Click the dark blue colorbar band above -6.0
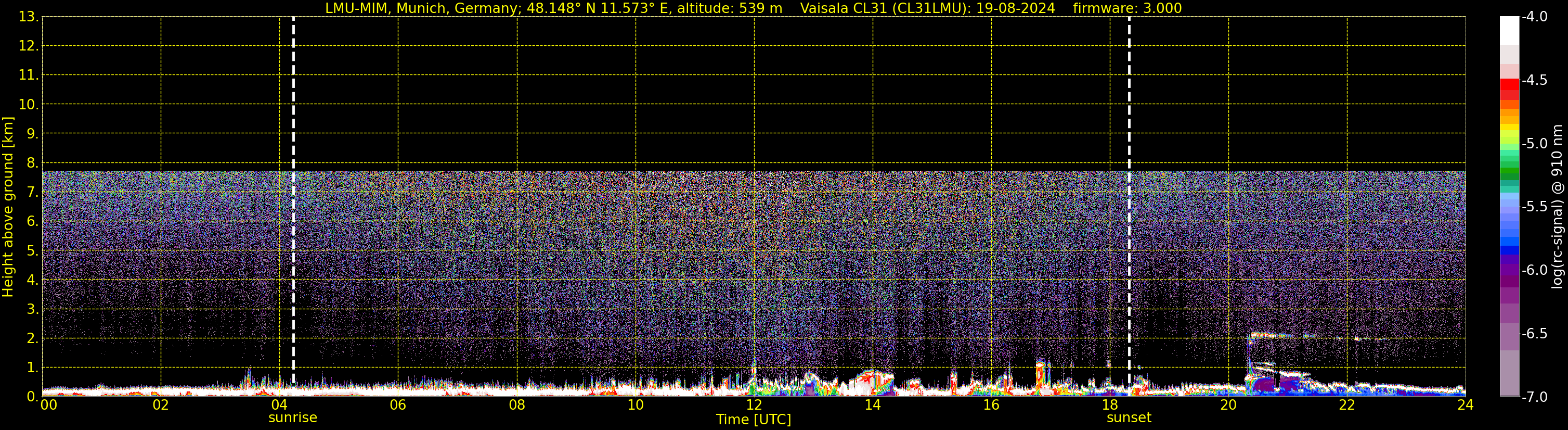Screen dimensions: 1568x430 pos(1510,250)
